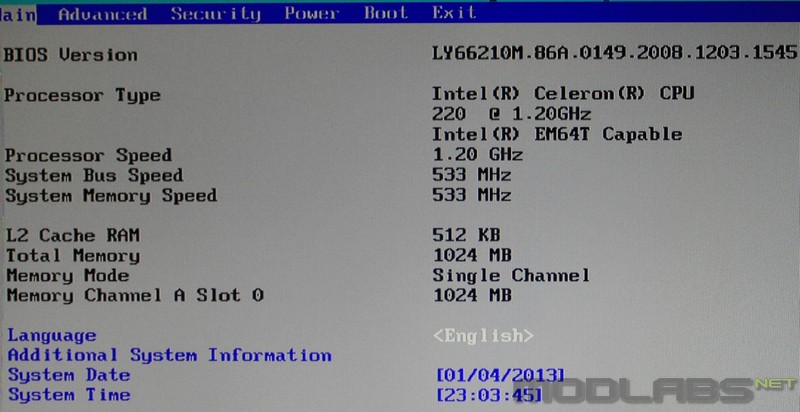Click the system date field 01/04/2013
This screenshot has height=412, width=800.
[x=501, y=376]
